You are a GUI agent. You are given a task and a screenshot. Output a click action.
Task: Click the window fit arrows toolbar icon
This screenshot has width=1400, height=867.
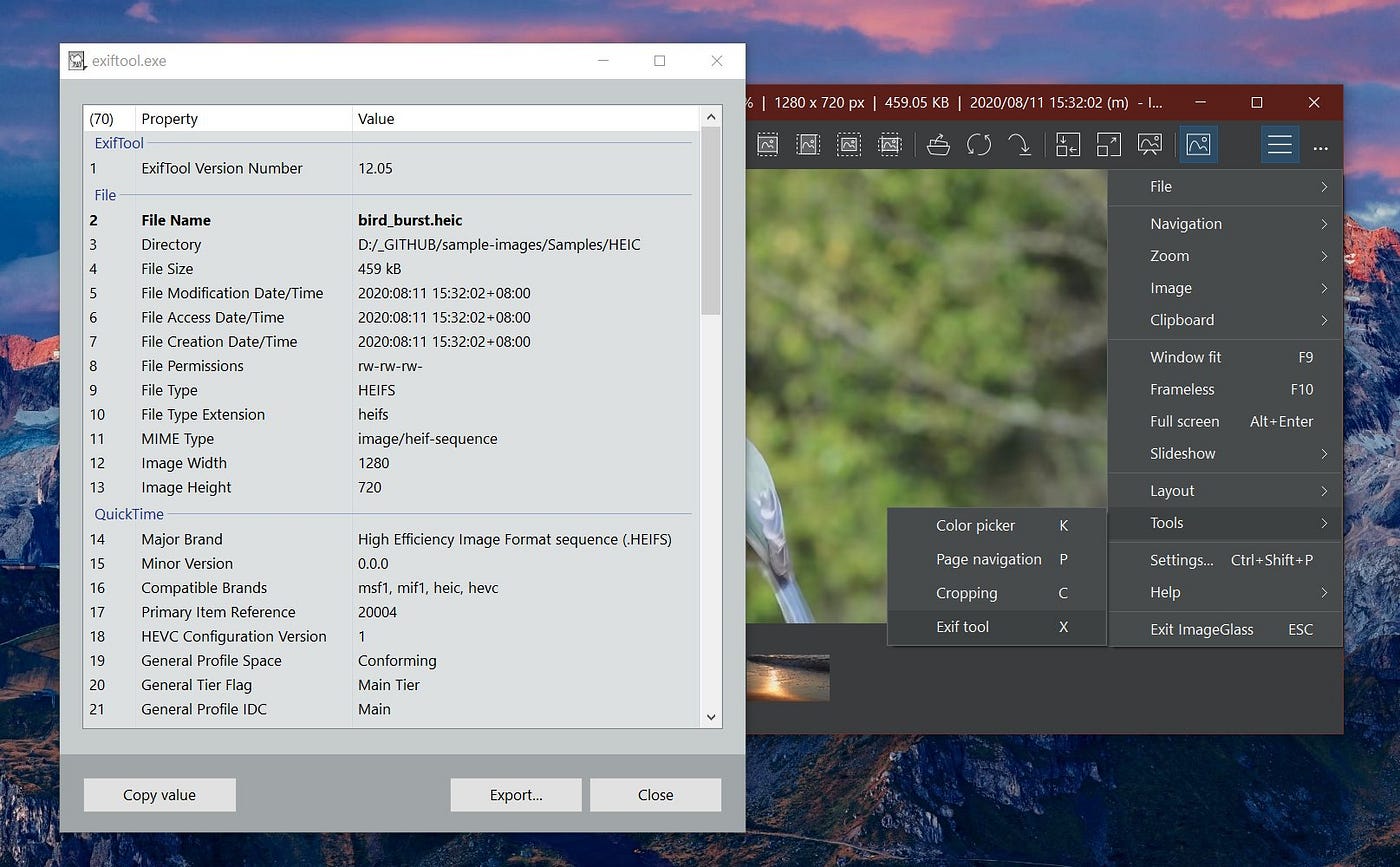pos(1068,145)
